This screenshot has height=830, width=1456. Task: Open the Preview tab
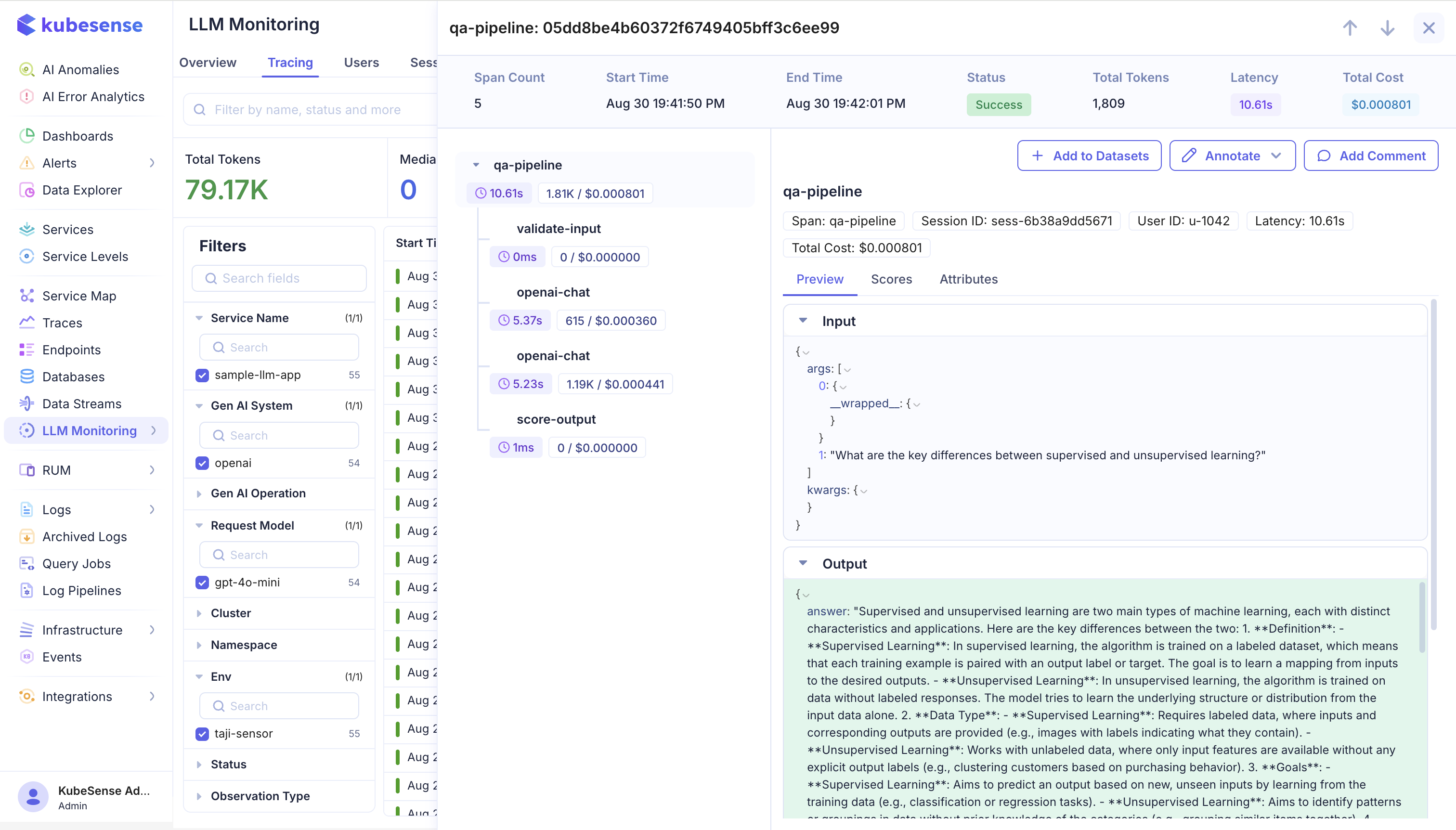(819, 279)
